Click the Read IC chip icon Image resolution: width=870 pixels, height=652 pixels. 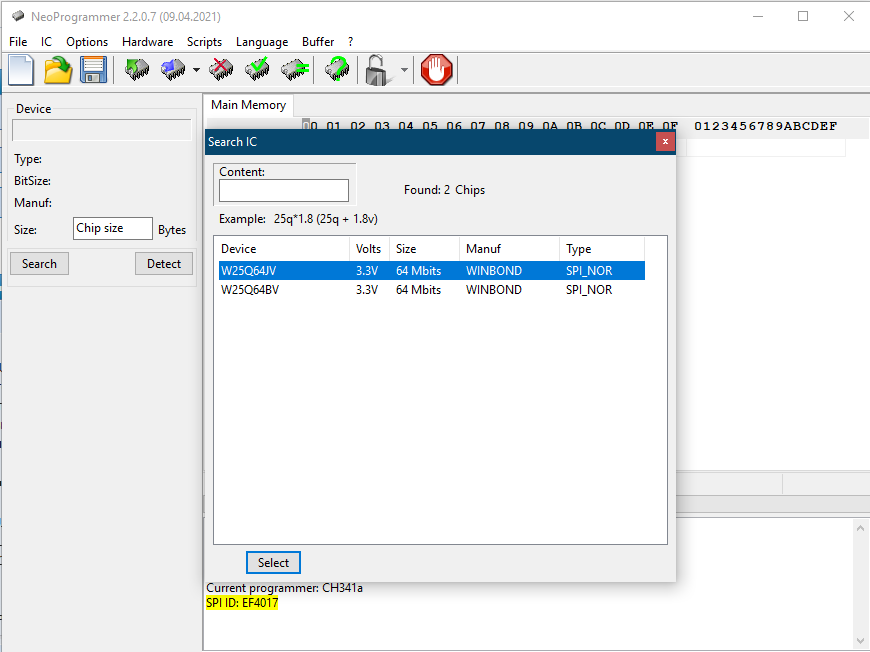click(137, 70)
